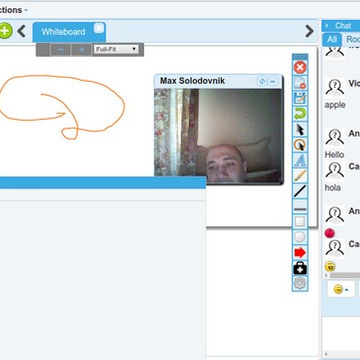This screenshot has height=360, width=360.
Task: Click the clear slide page icon
Action: tap(300, 83)
